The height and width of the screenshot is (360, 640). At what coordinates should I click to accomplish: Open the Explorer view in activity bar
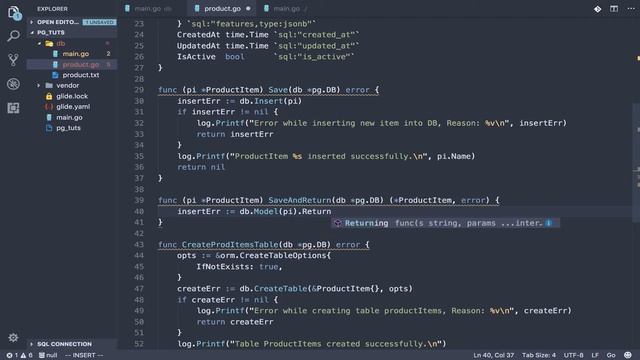tap(14, 12)
